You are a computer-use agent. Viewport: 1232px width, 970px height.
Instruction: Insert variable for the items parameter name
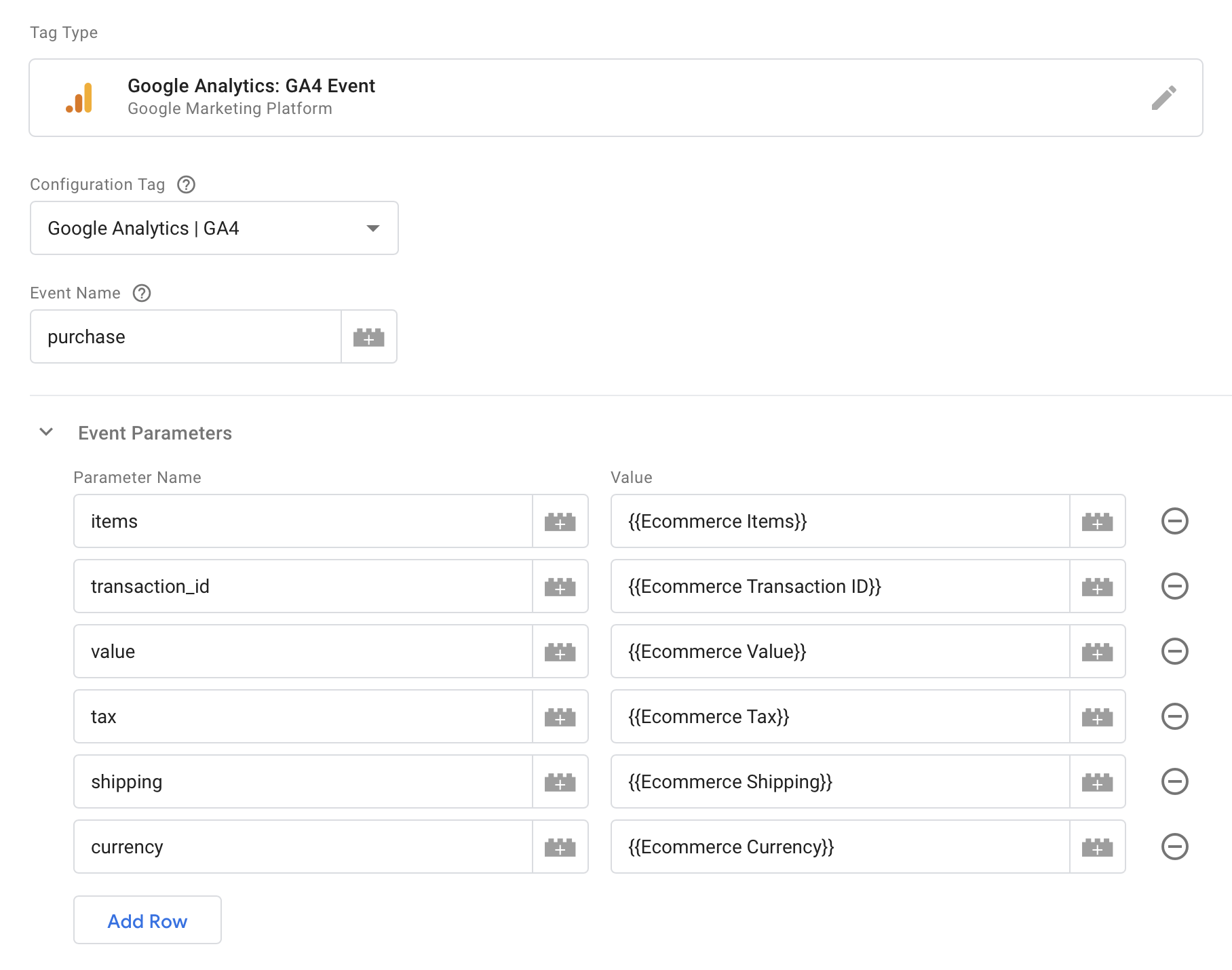coord(560,522)
